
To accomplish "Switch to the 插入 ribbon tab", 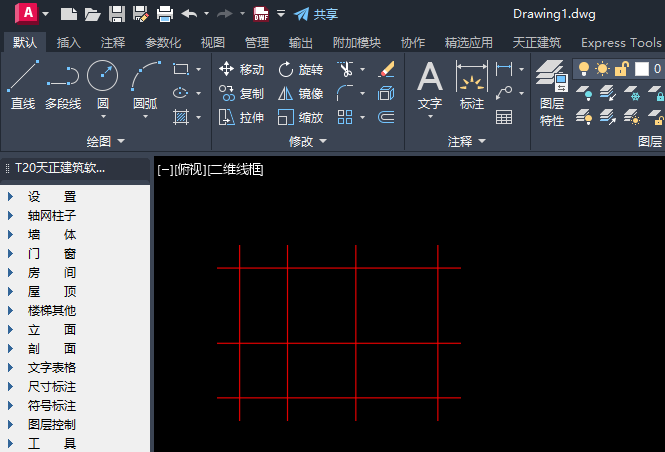I will 69,42.
